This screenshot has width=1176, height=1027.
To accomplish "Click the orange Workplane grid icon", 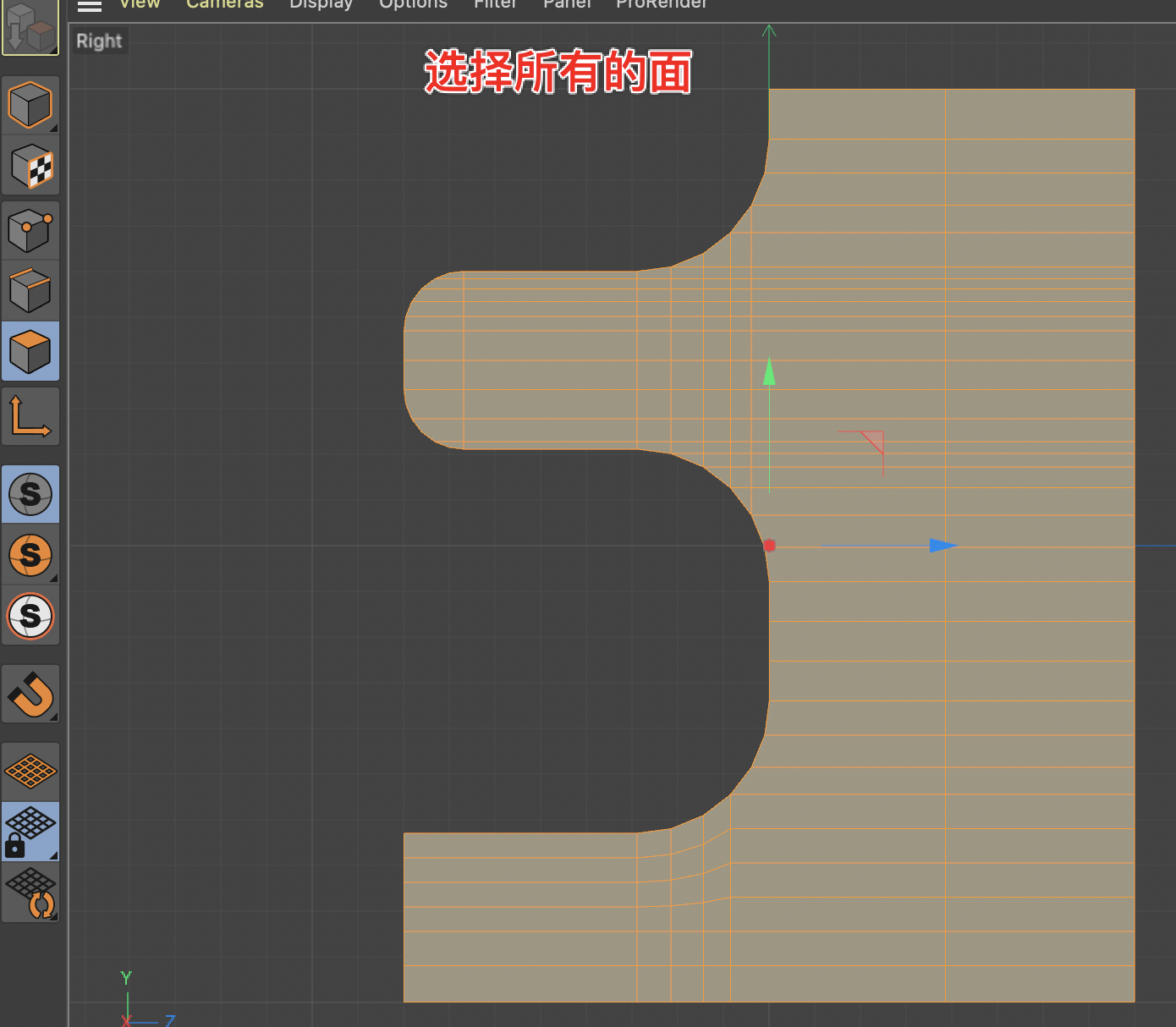I will click(30, 771).
